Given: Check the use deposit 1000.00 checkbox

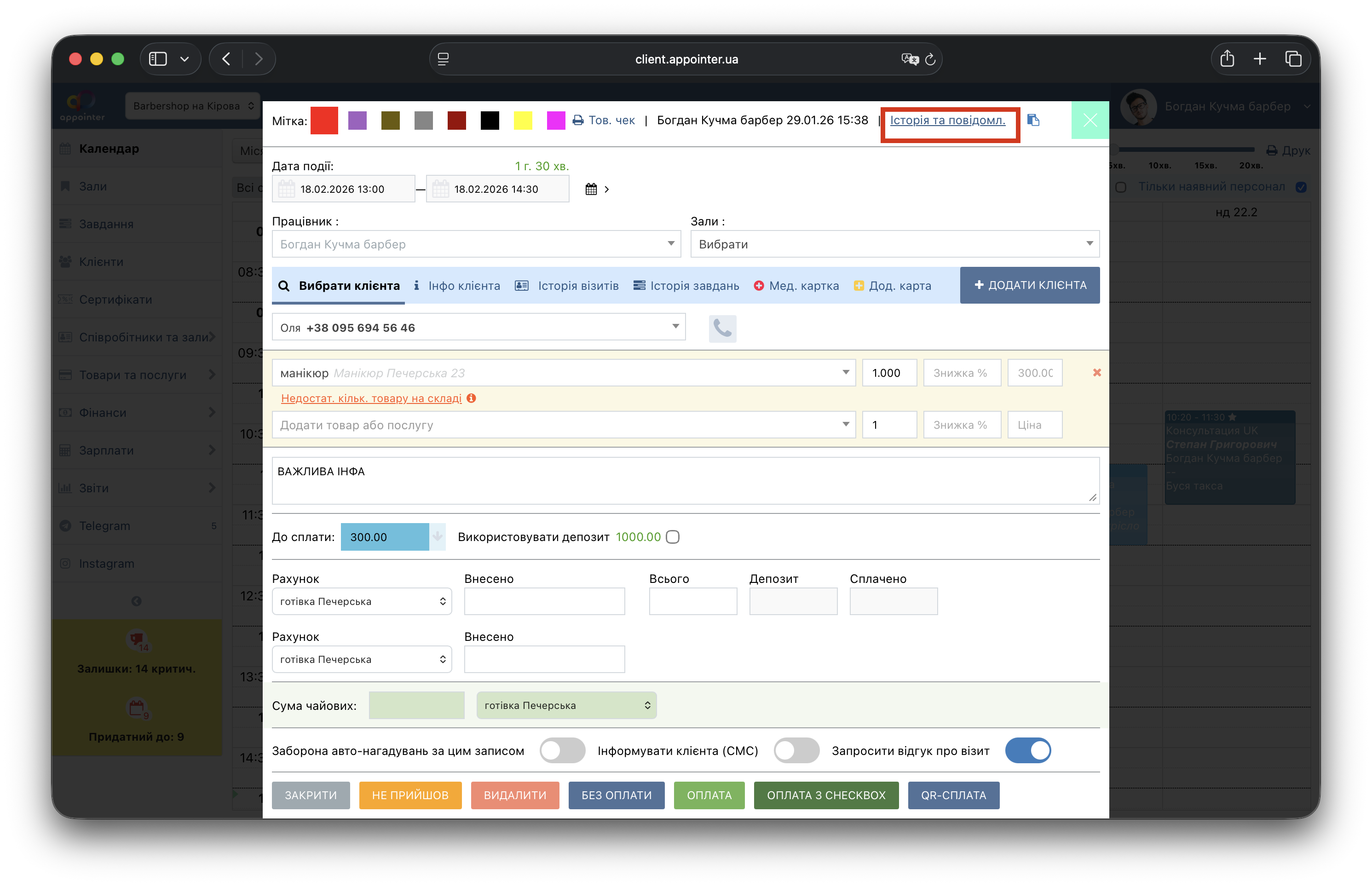Looking at the screenshot, I should click(672, 537).
